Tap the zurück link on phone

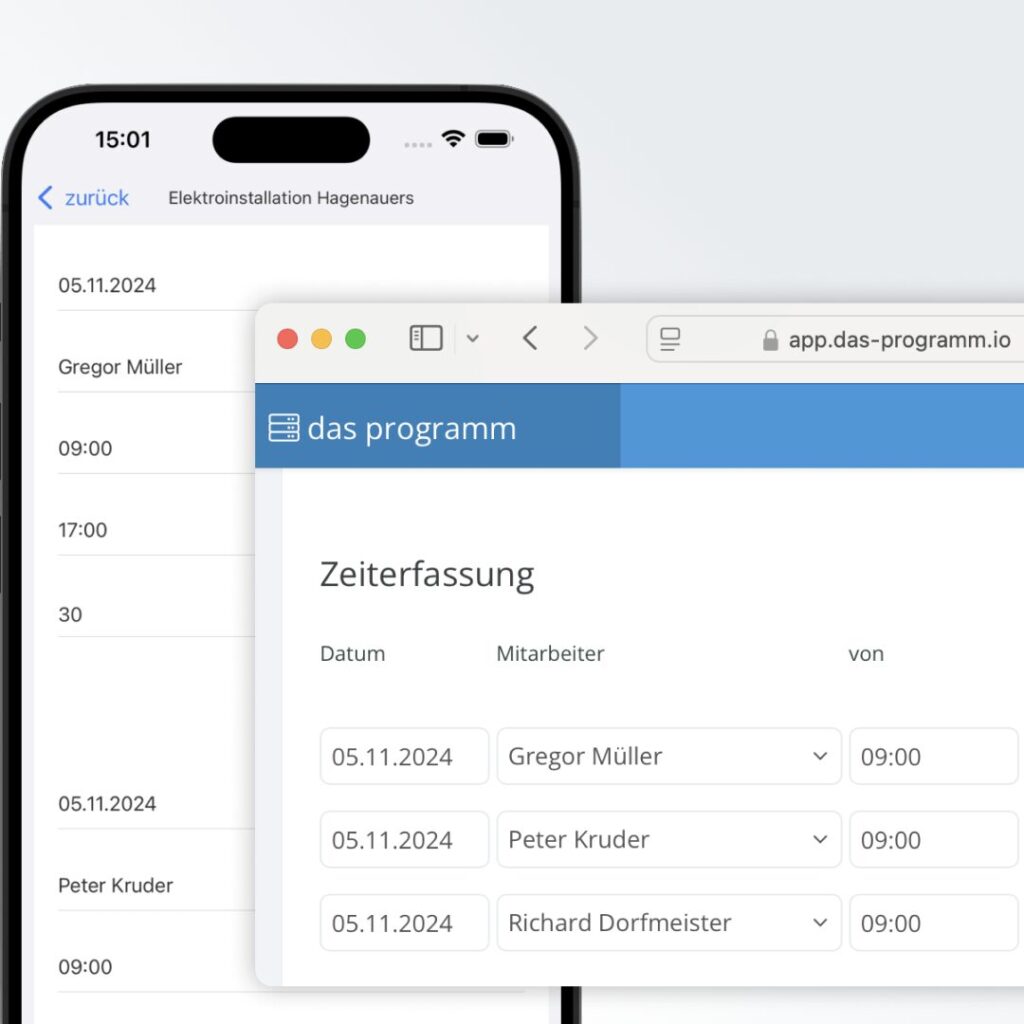click(97, 198)
